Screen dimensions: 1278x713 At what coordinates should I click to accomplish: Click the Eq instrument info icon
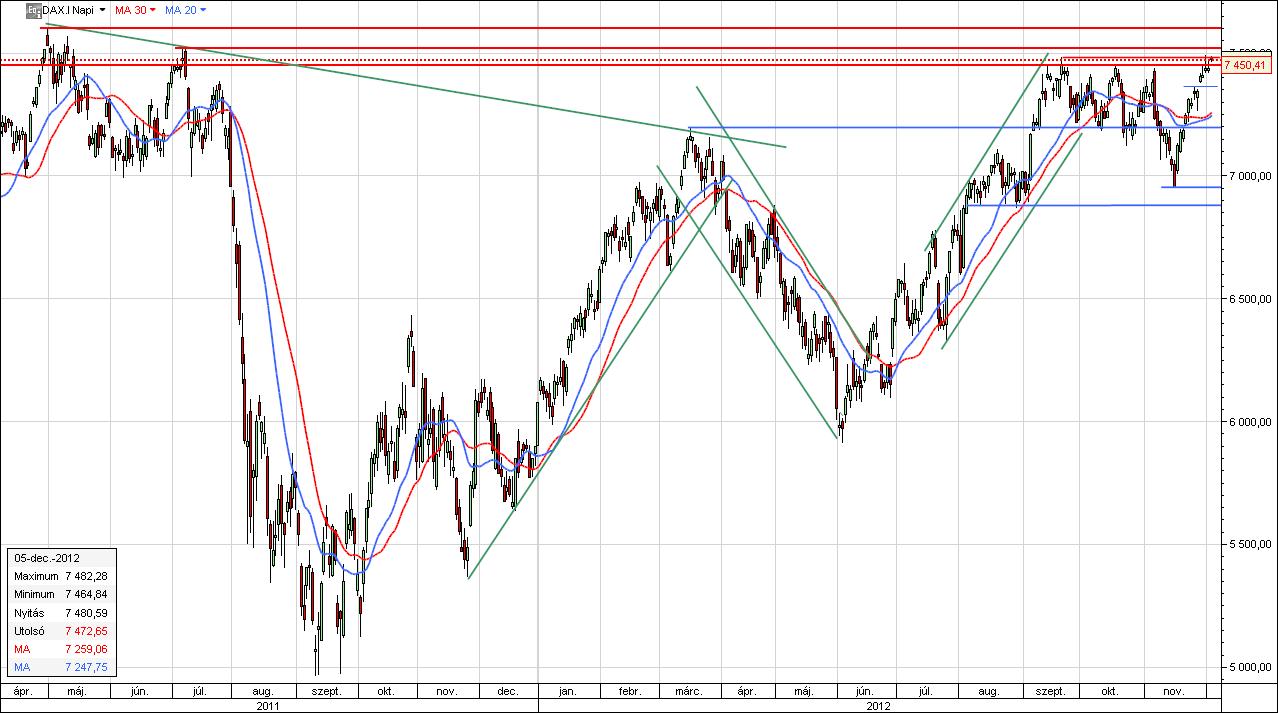(33, 9)
